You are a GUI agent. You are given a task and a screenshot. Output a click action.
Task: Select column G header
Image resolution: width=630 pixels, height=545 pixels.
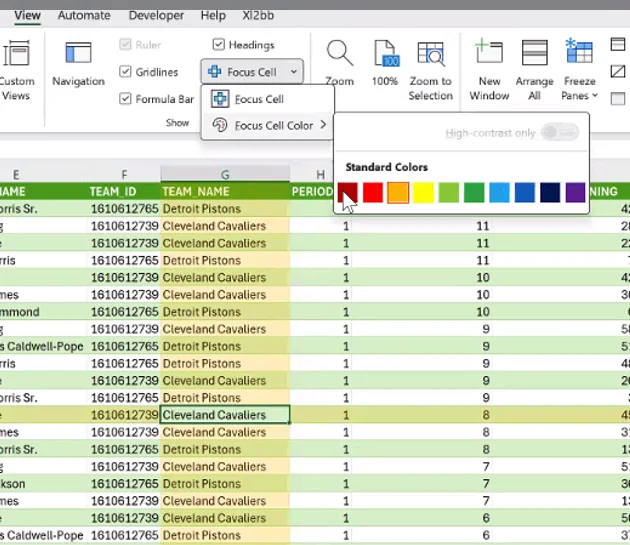tap(225, 174)
